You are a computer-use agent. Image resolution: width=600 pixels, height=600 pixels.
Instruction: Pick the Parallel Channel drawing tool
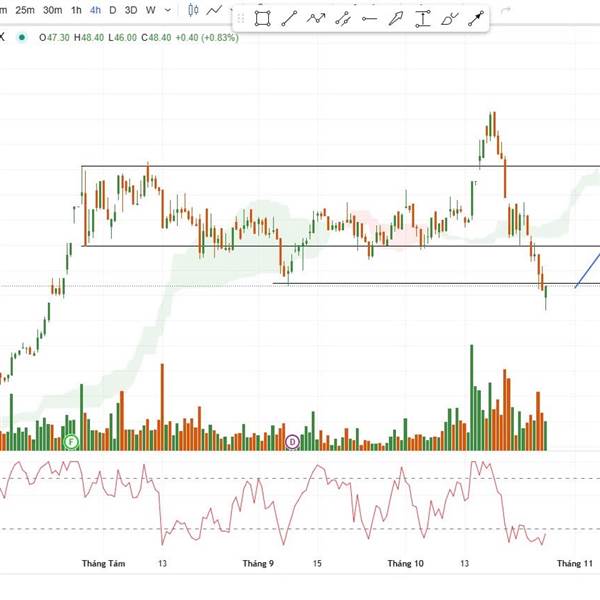click(344, 18)
